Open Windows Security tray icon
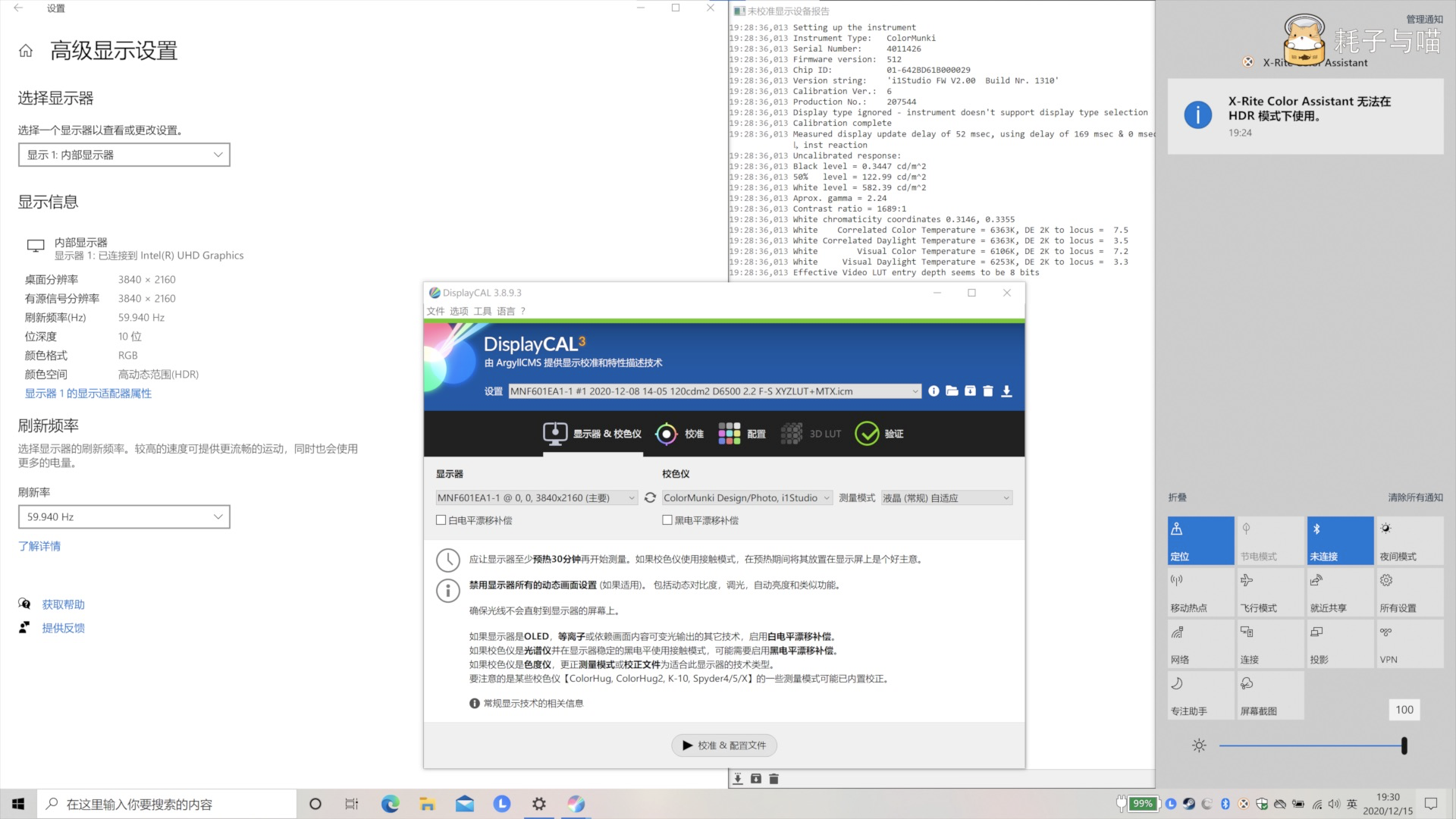 click(1262, 804)
